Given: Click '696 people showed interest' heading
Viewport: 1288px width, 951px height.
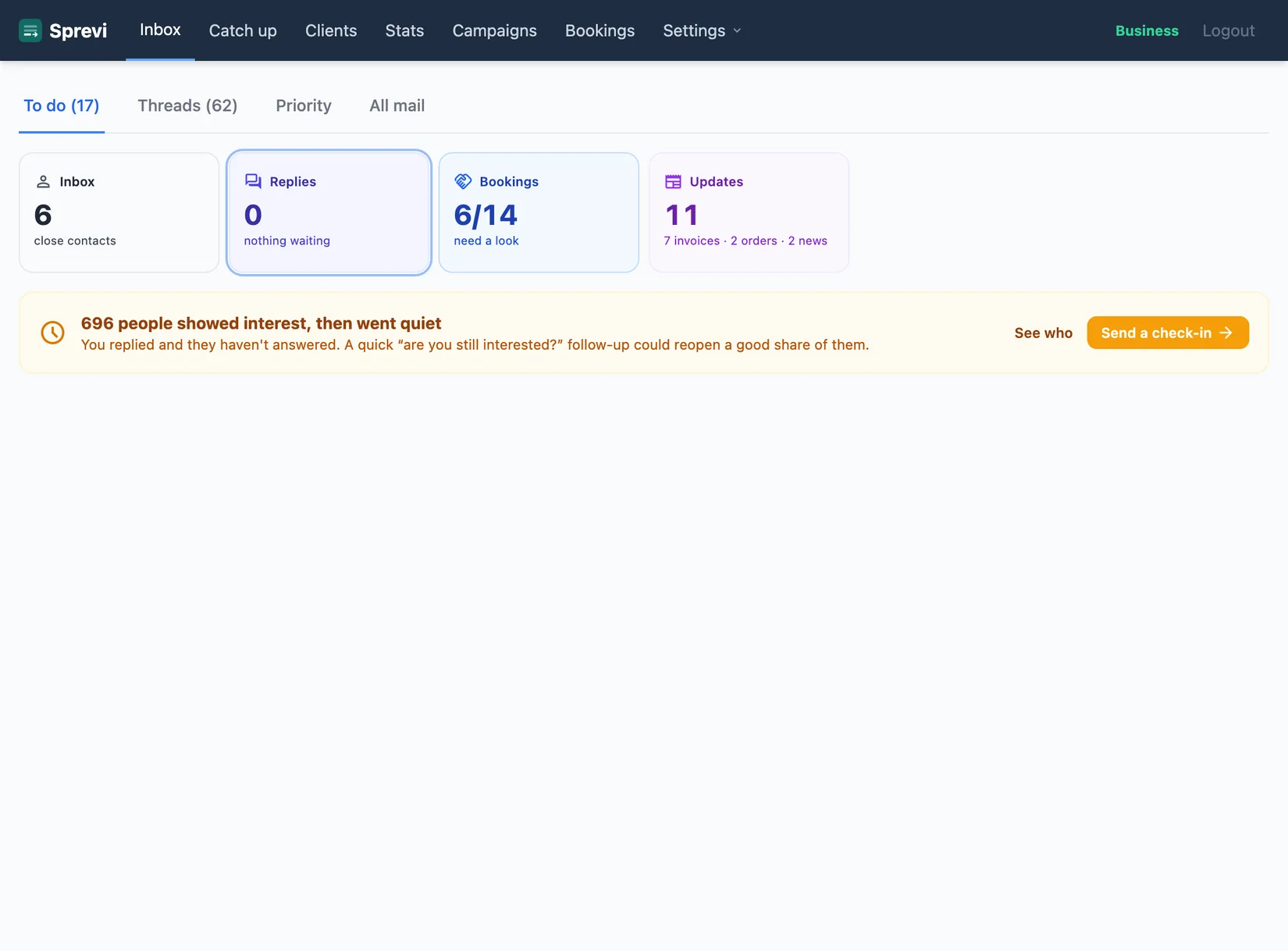Looking at the screenshot, I should [x=262, y=323].
